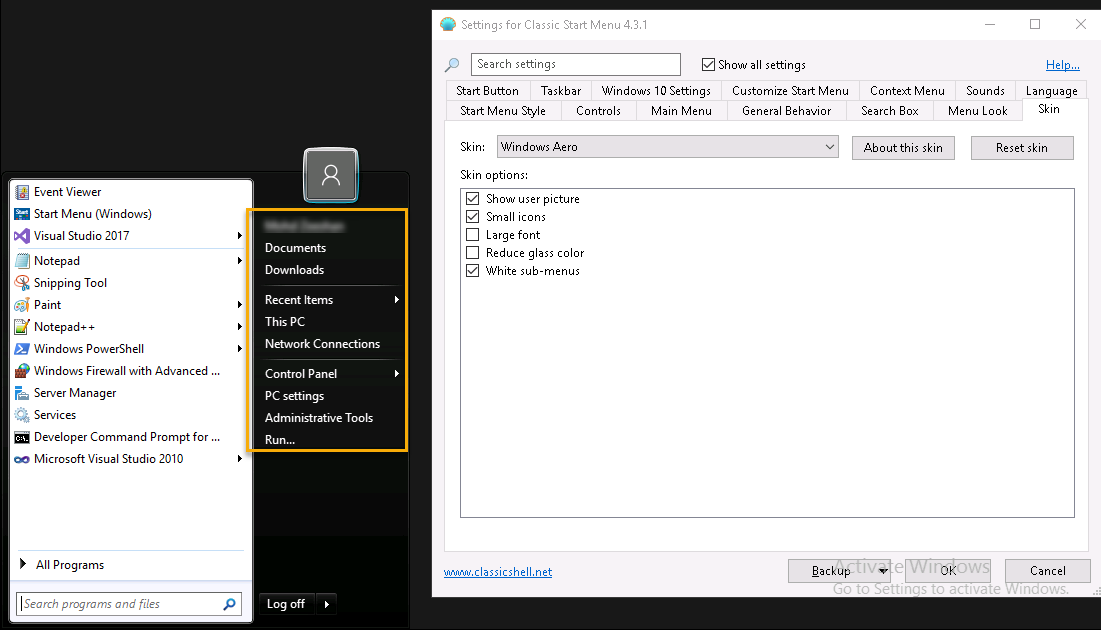Expand the Recent Items submenu arrow
The width and height of the screenshot is (1101, 630).
pyautogui.click(x=397, y=300)
